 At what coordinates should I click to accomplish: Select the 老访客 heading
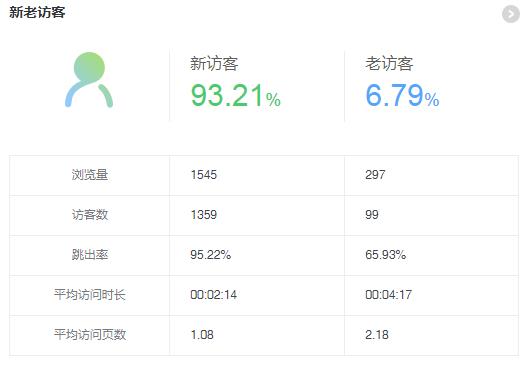tap(389, 63)
